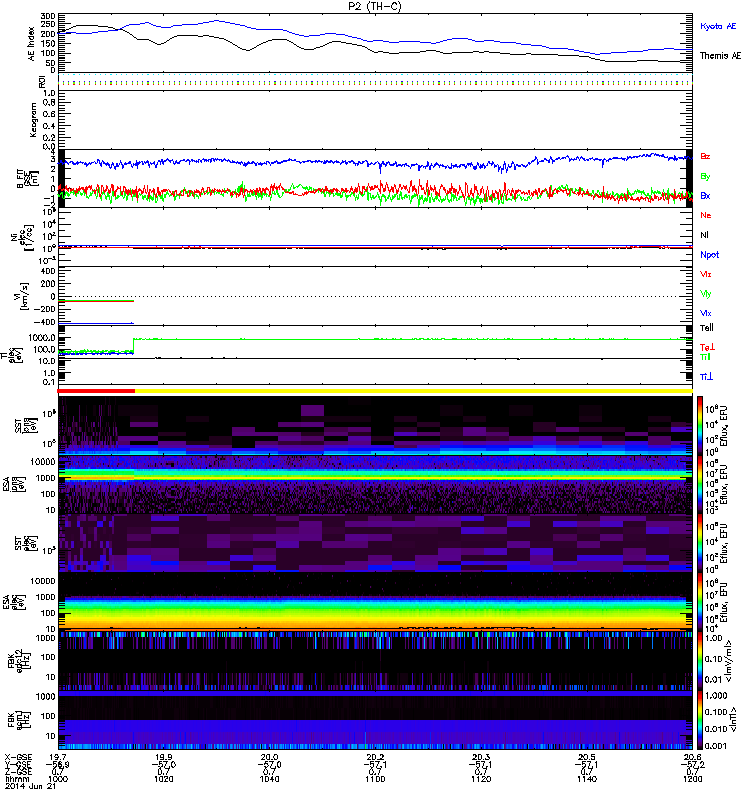Select the X-GSE value "20.2"
Screen dimensions: 750x800
click(375, 757)
